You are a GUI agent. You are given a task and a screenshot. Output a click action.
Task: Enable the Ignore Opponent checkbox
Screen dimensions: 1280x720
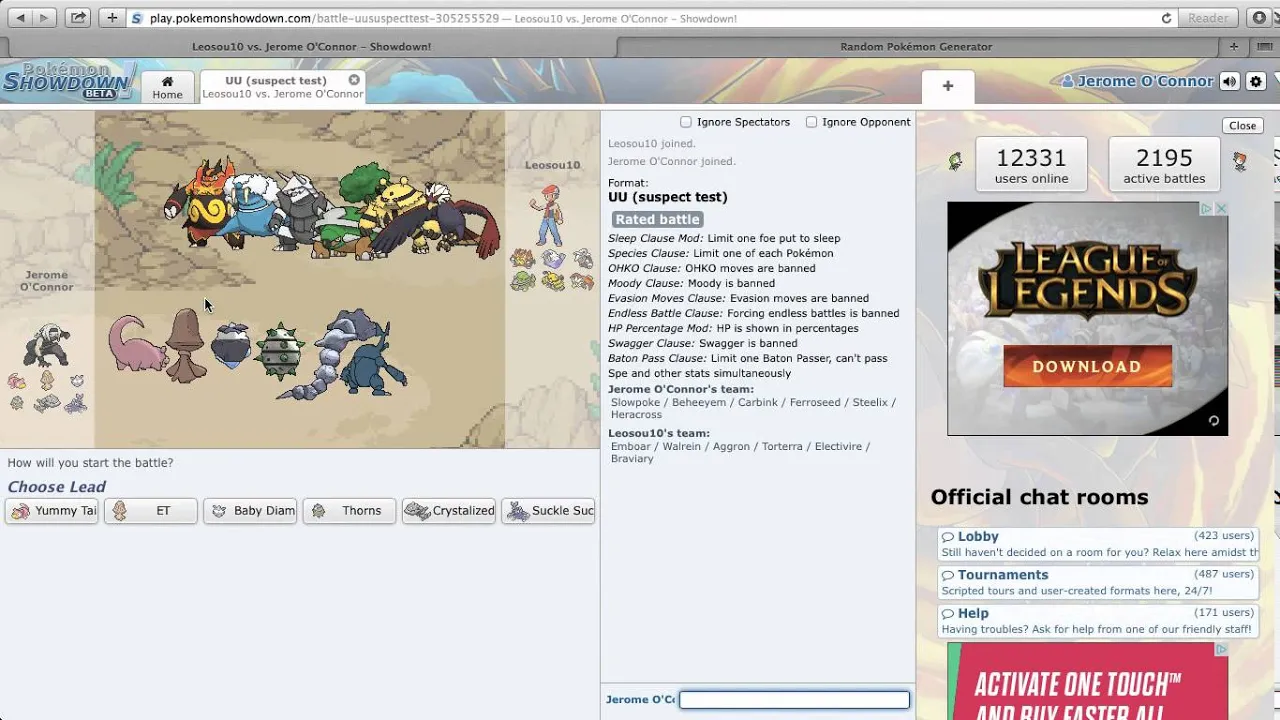point(811,122)
